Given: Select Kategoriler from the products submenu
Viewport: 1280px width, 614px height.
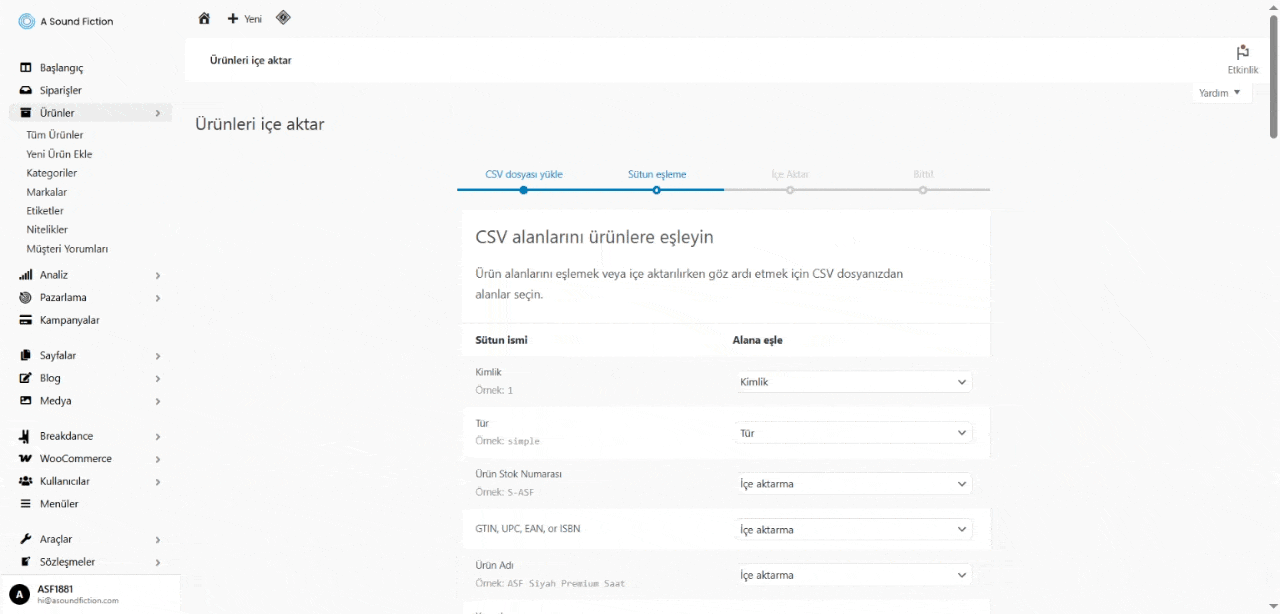Looking at the screenshot, I should 52,173.
